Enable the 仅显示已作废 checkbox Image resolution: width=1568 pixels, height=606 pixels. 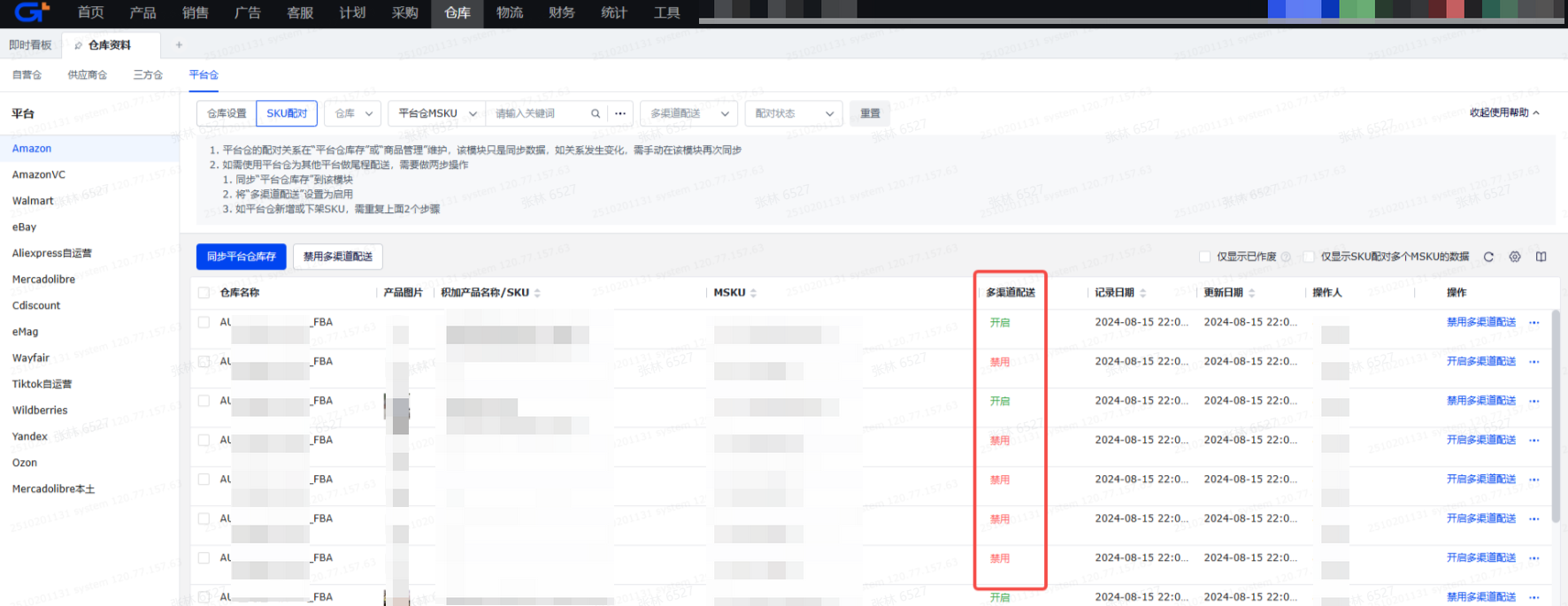pyautogui.click(x=1204, y=257)
